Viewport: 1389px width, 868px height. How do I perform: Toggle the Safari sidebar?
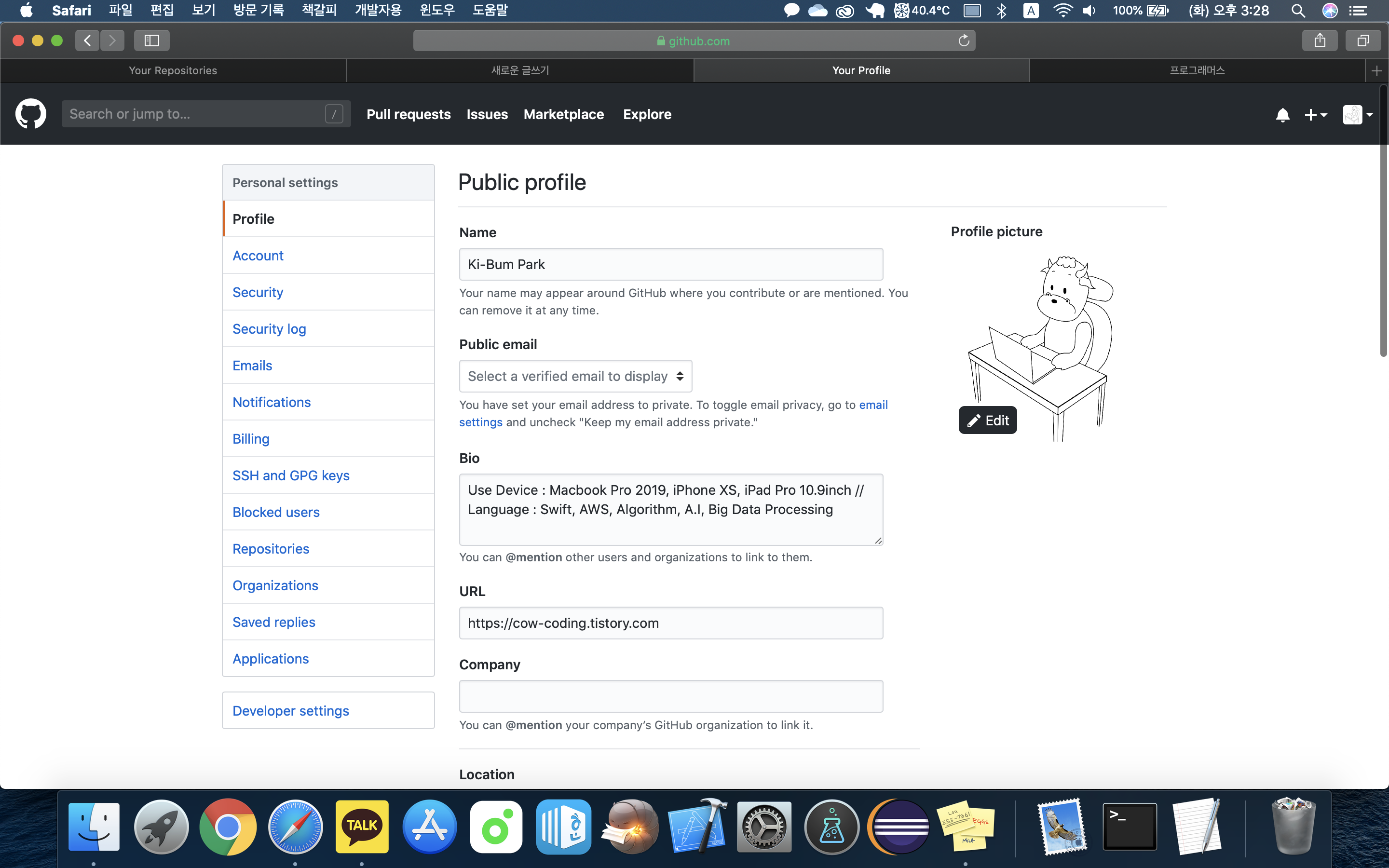(151, 41)
